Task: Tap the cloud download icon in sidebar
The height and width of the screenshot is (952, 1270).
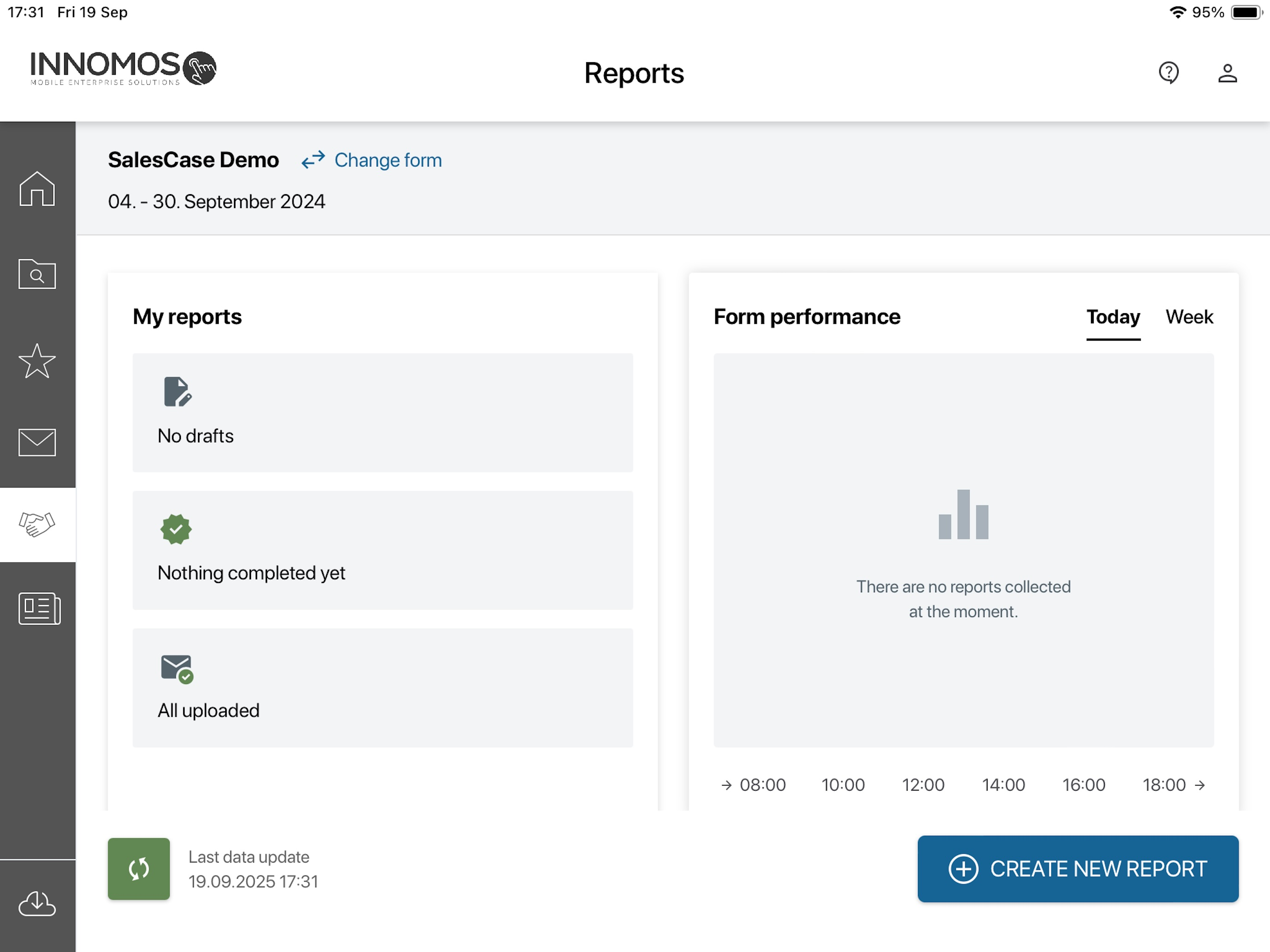Action: [x=37, y=904]
